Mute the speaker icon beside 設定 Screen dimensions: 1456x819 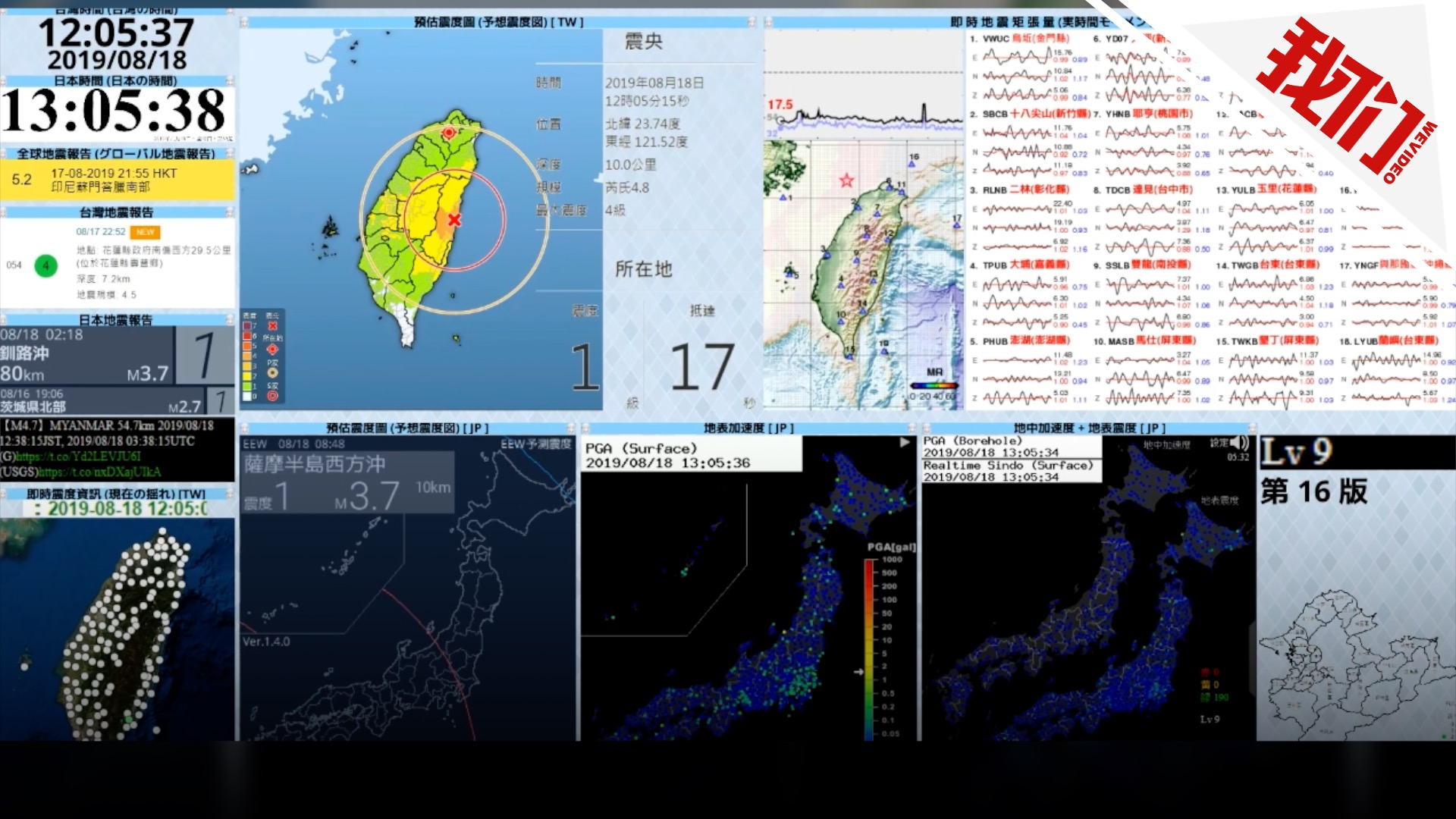pos(1239,443)
